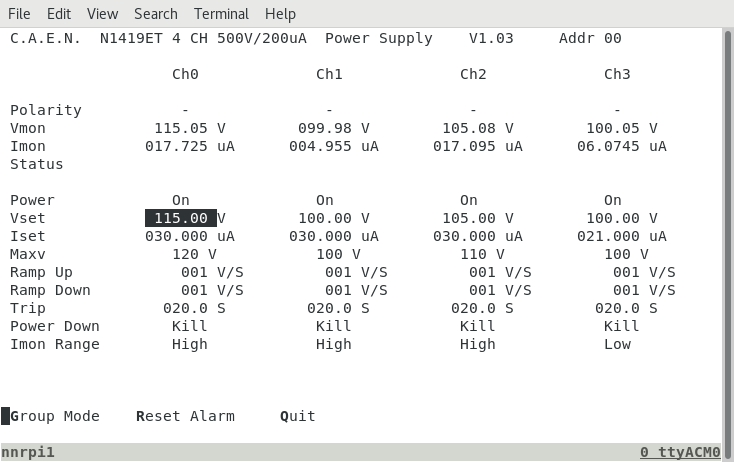734x462 pixels.
Task: Click the Polarity row label
Action: coord(46,110)
